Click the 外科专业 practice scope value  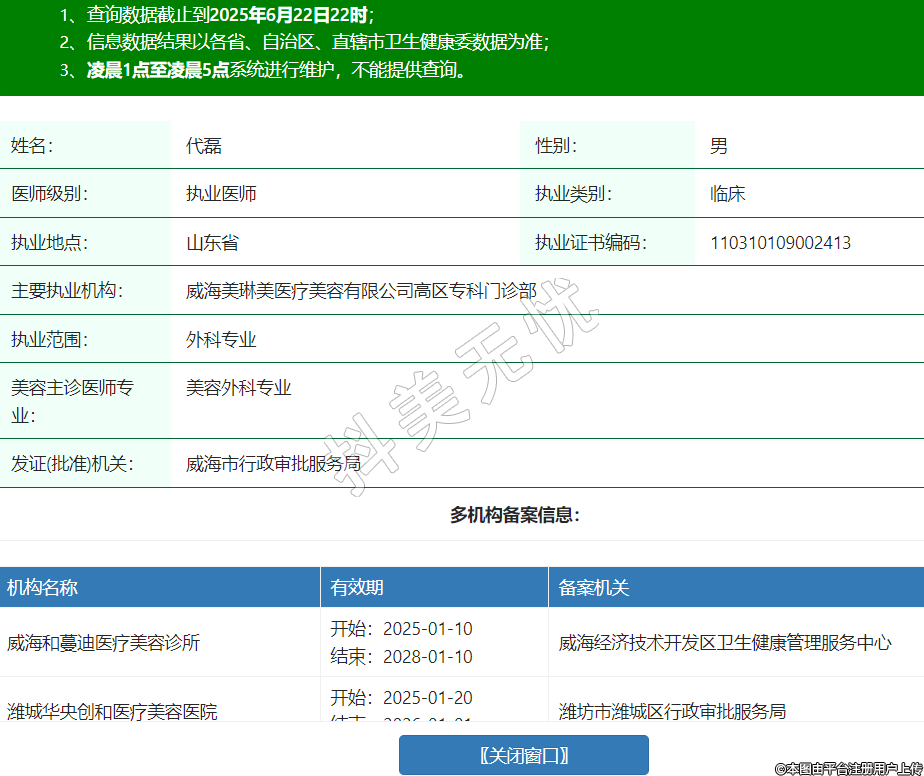(x=221, y=340)
